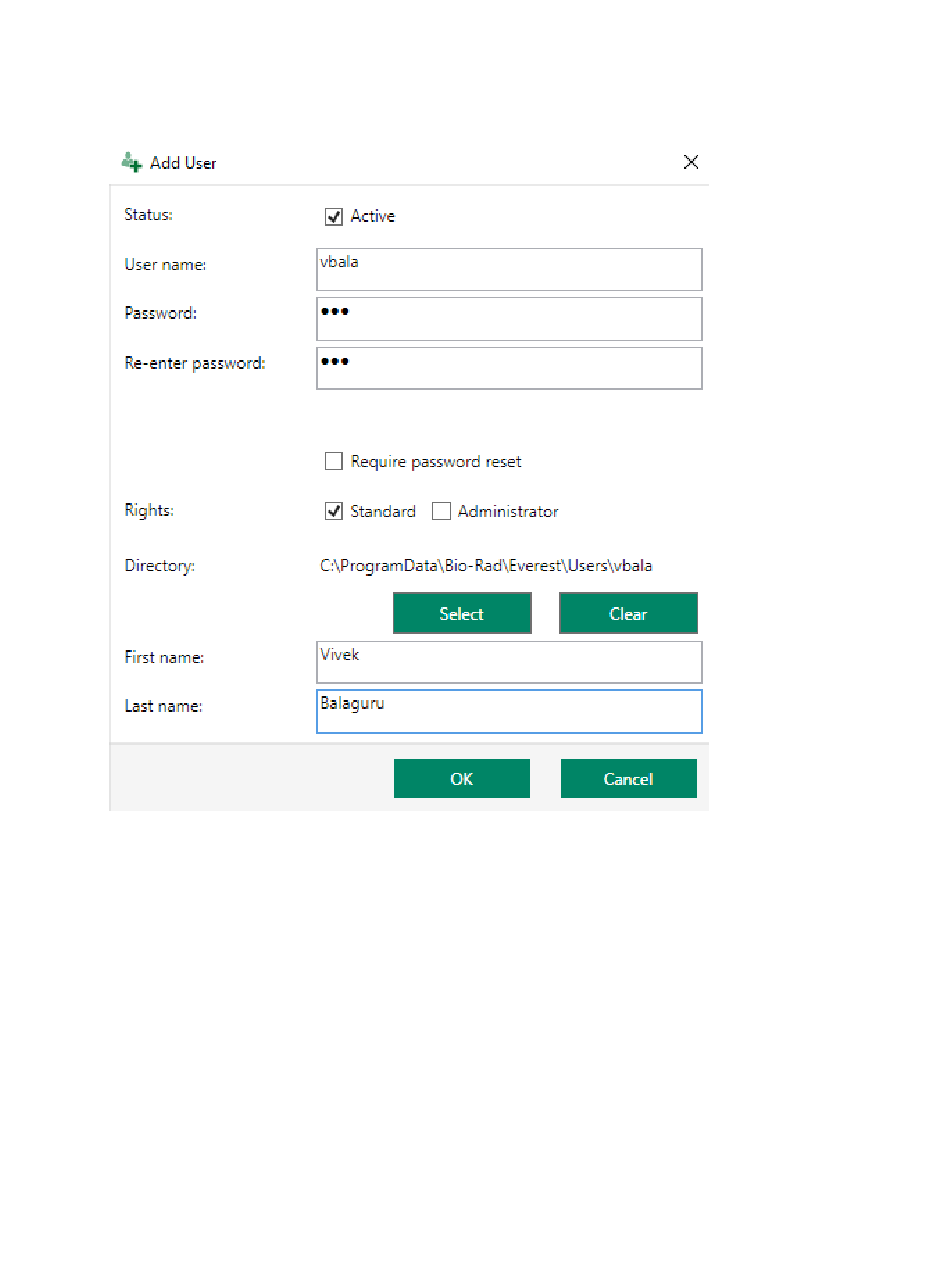
Task: Click the Administrator label text
Action: pyautogui.click(x=508, y=511)
